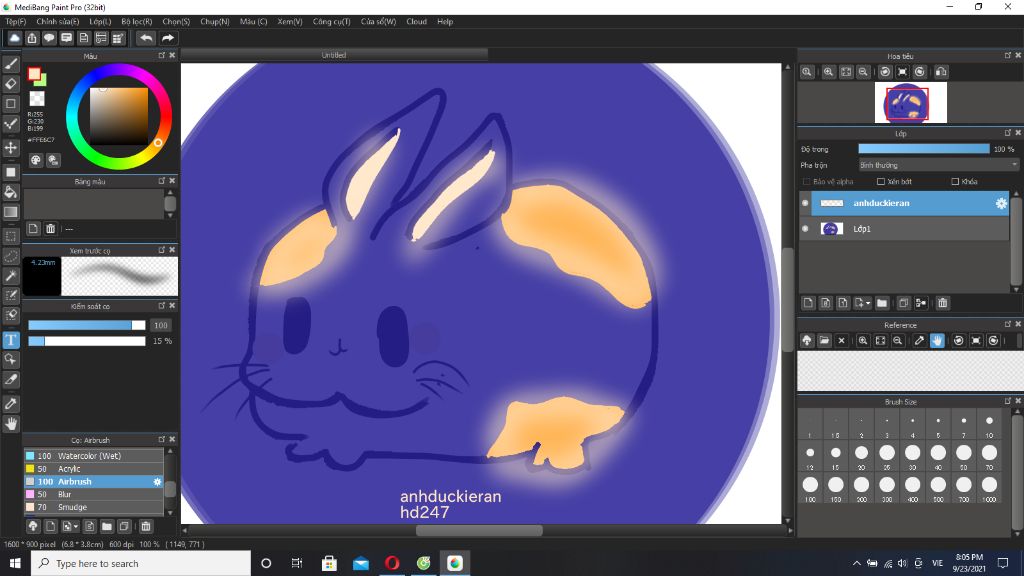Adjust the Độ trong opacity slider
1024x576 pixels.
coord(924,149)
